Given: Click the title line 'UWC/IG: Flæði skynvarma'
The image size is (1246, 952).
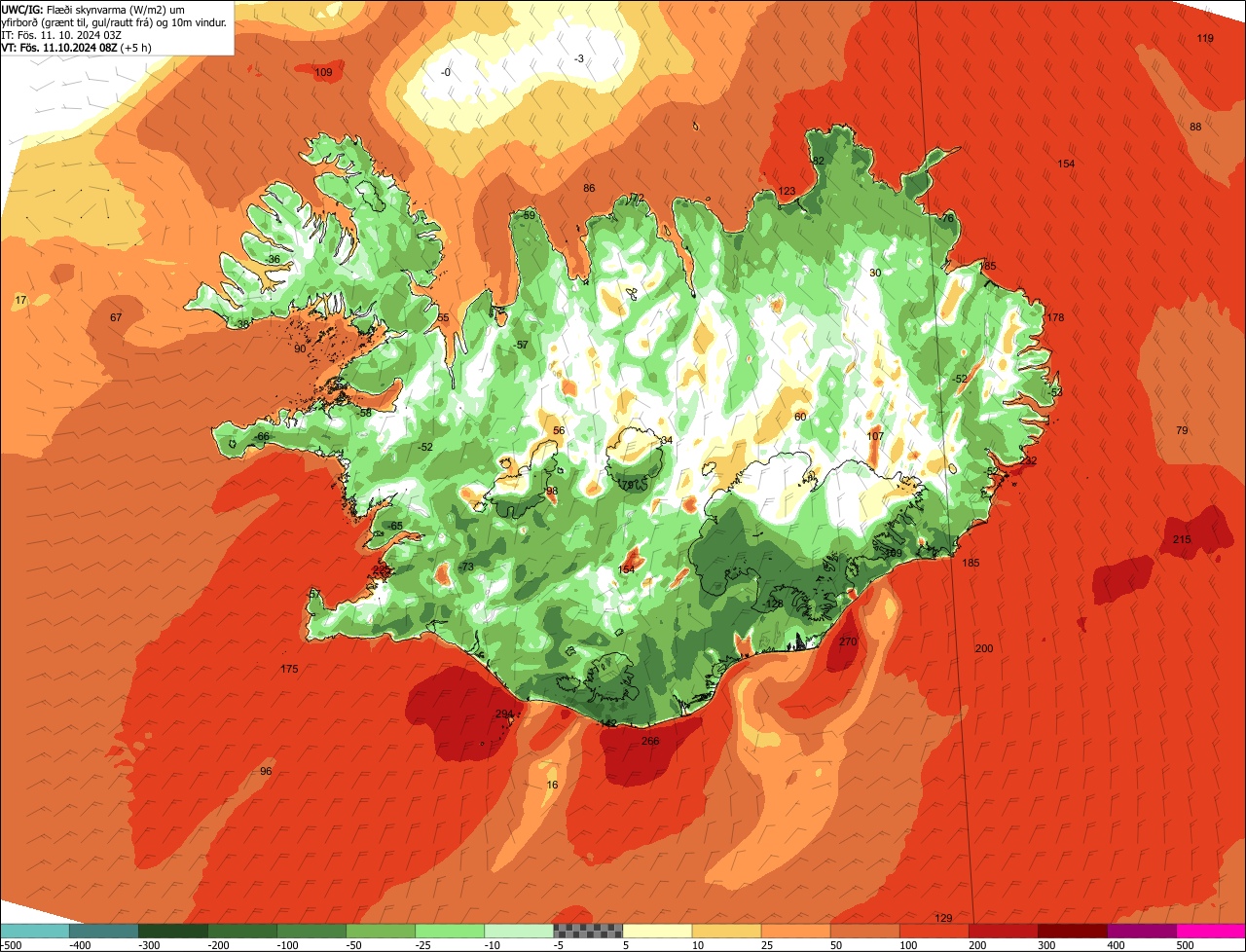Looking at the screenshot, I should 65,9.
